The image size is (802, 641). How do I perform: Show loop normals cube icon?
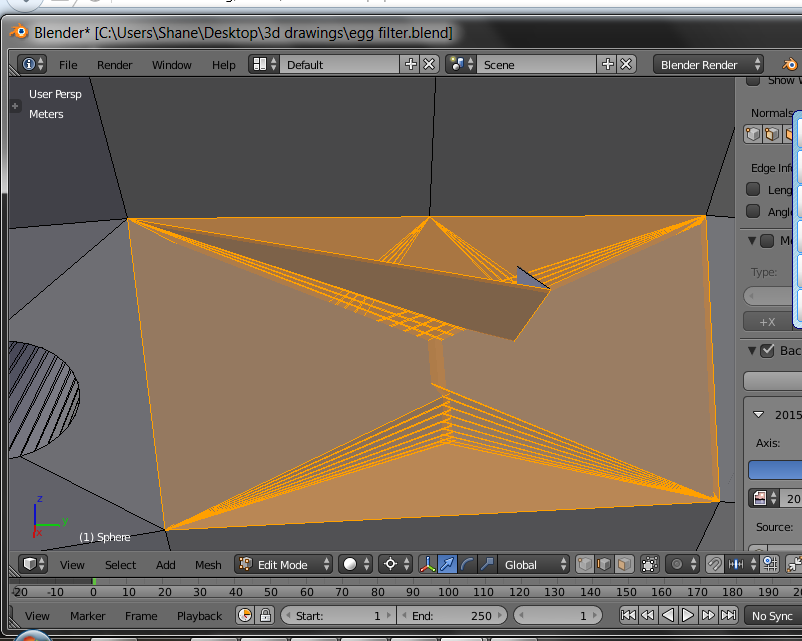coord(772,134)
